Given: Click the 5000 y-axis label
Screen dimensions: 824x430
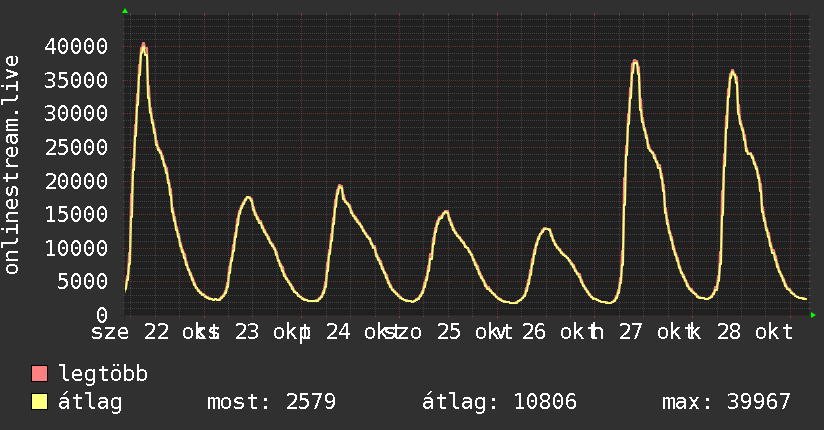Looking at the screenshot, I should pos(83,282).
